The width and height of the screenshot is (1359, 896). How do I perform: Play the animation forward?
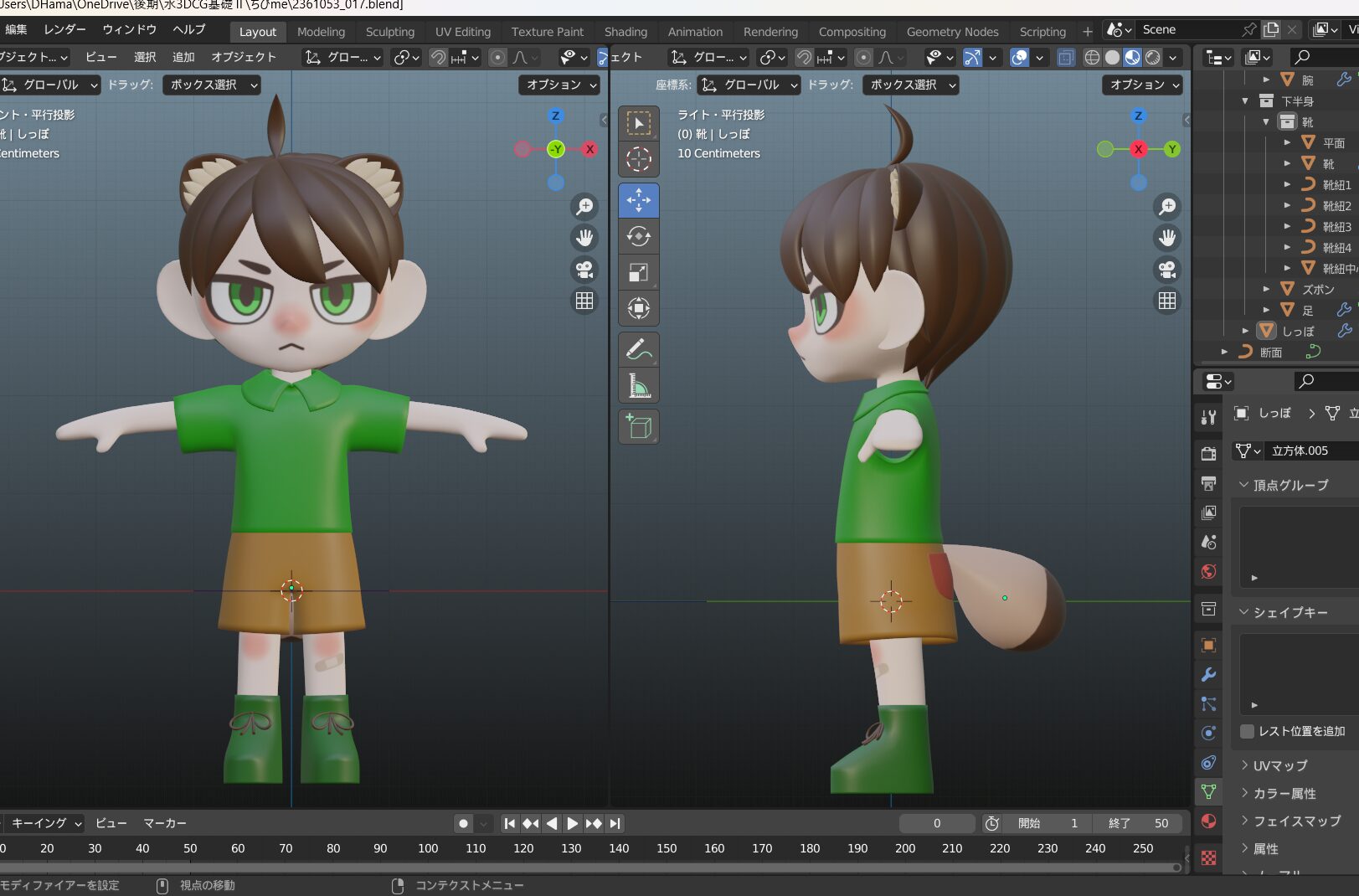[x=573, y=823]
